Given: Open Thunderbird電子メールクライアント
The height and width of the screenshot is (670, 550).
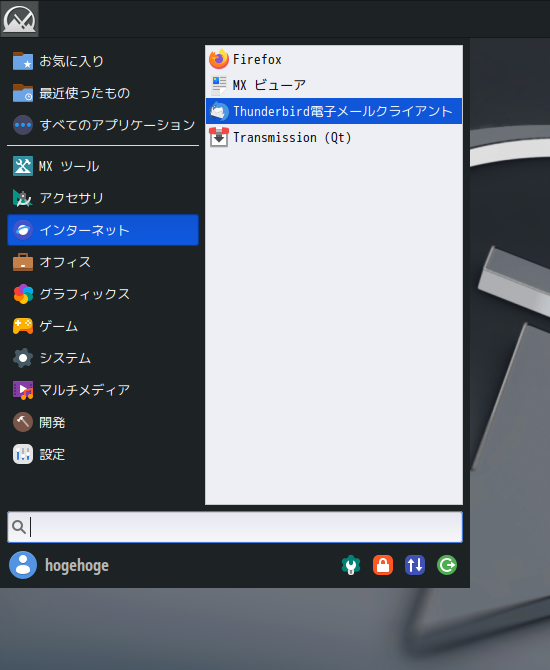Looking at the screenshot, I should click(334, 111).
